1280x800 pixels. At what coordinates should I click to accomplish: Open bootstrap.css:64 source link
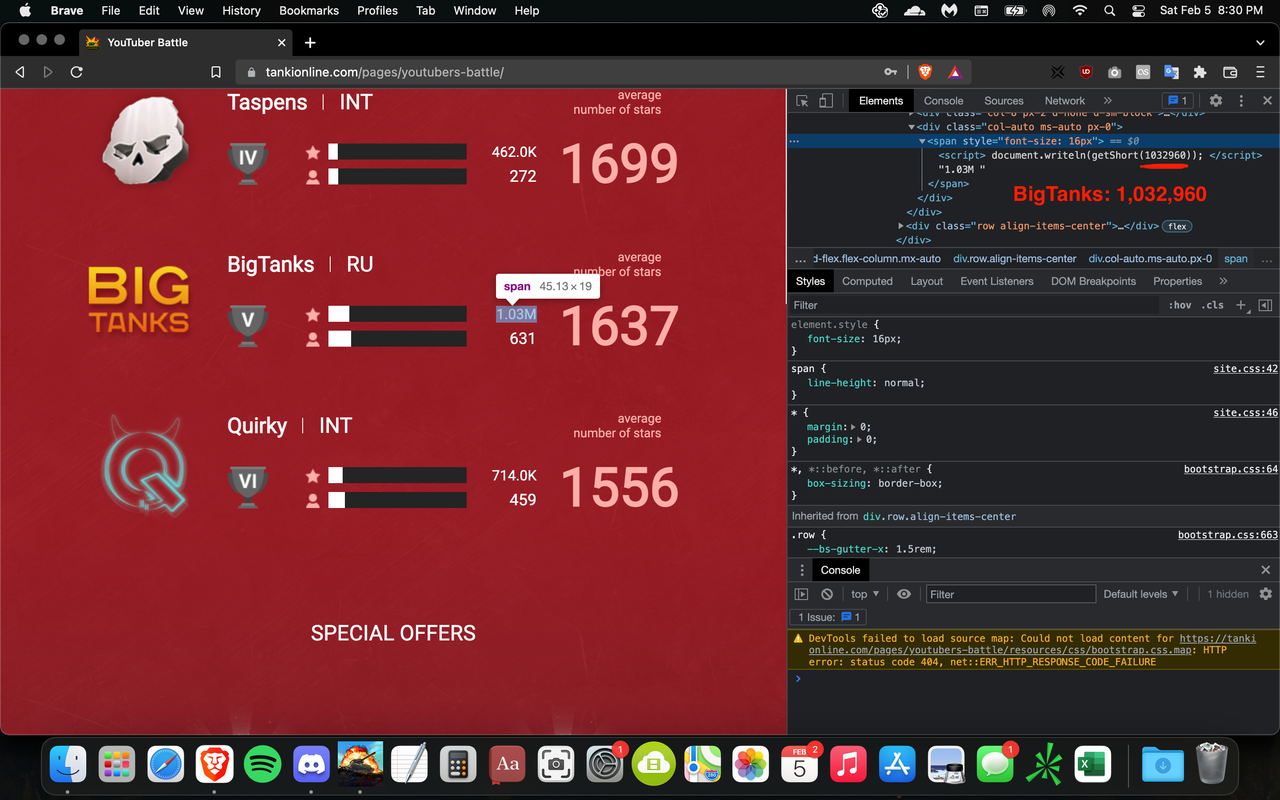click(x=1231, y=469)
